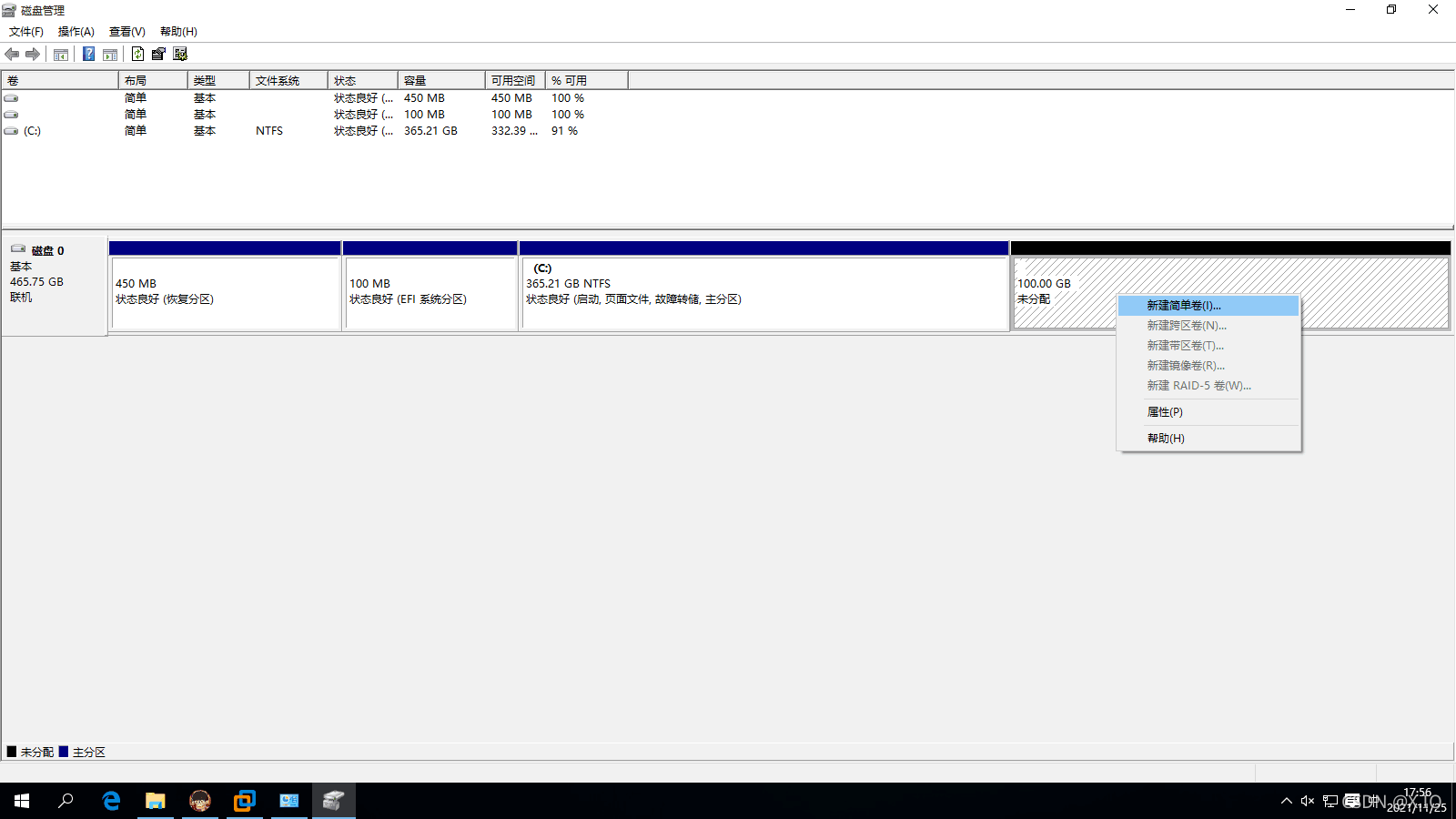Sort by the 容量 column header
This screenshot has width=1456, height=819.
[441, 81]
